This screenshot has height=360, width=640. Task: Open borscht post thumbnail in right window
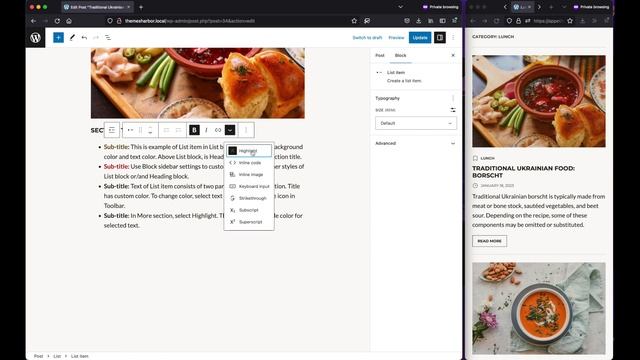pos(539,101)
